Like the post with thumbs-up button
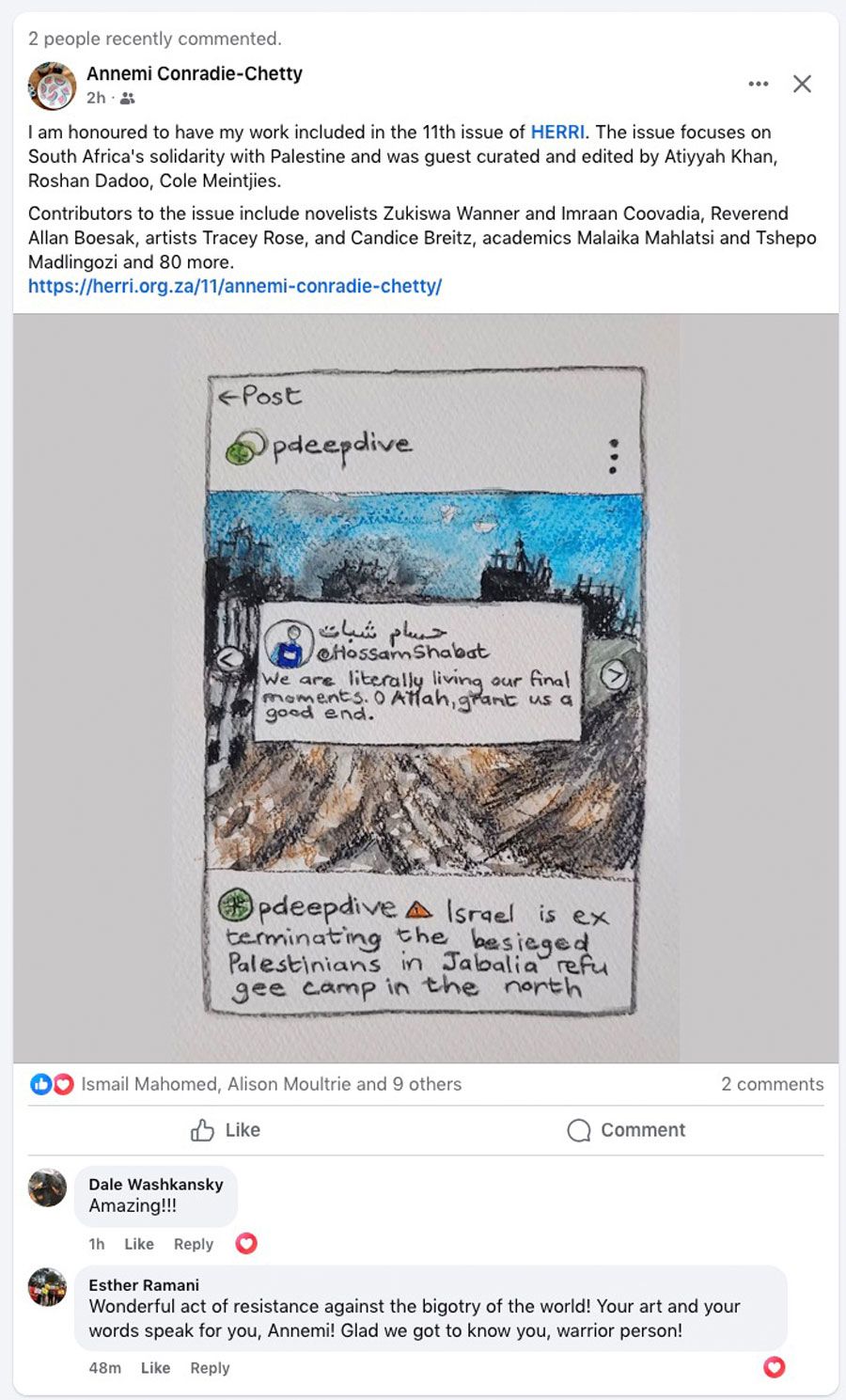The image size is (846, 1400). tap(226, 1130)
